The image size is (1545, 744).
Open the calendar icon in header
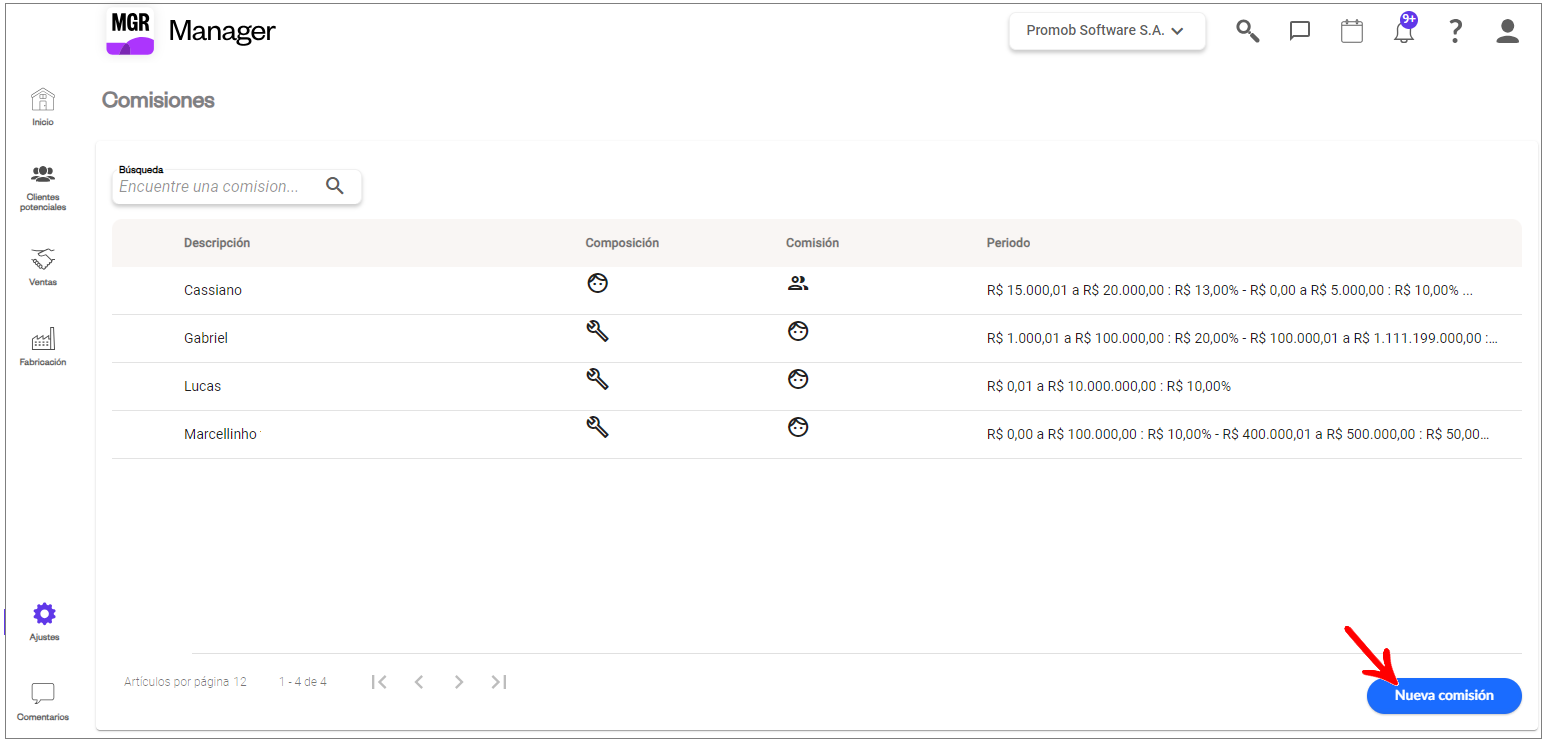[1352, 31]
